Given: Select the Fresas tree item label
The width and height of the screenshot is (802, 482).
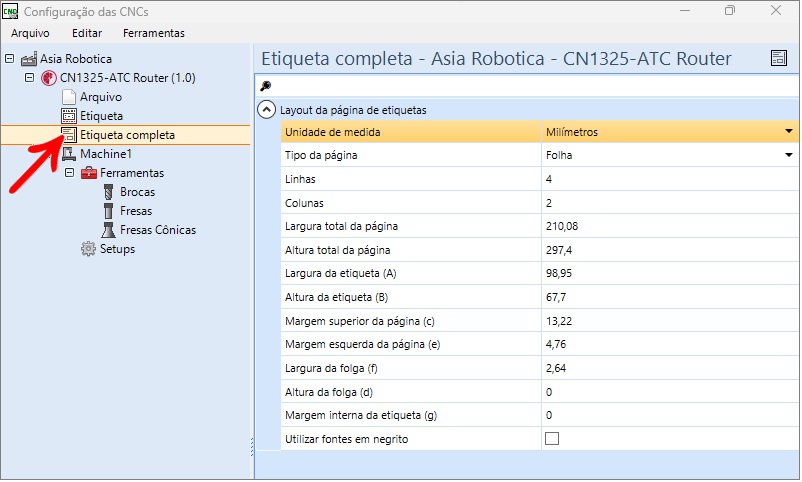Looking at the screenshot, I should [136, 211].
